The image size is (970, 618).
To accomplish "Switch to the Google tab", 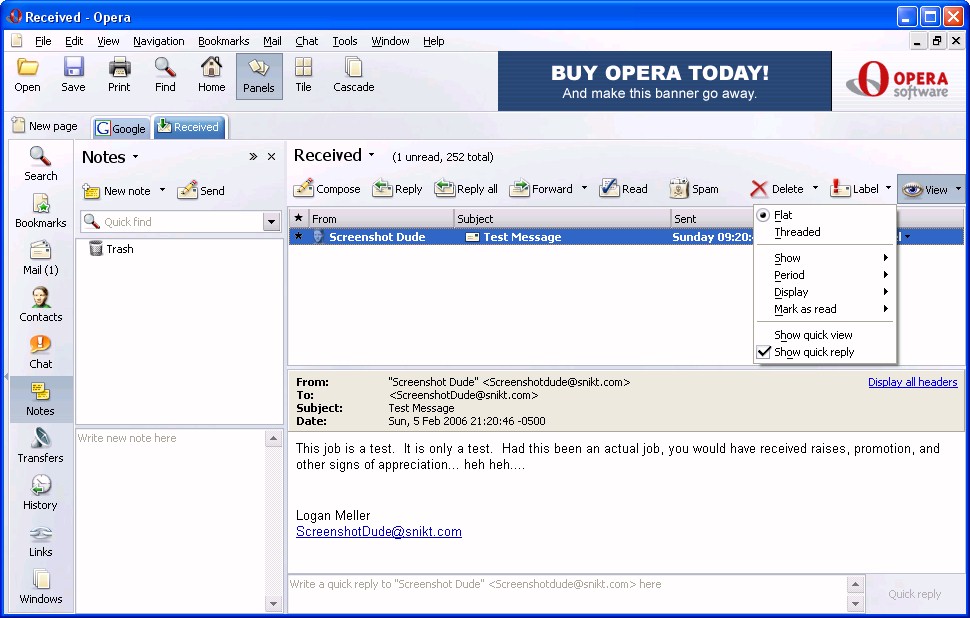I will coord(121,128).
